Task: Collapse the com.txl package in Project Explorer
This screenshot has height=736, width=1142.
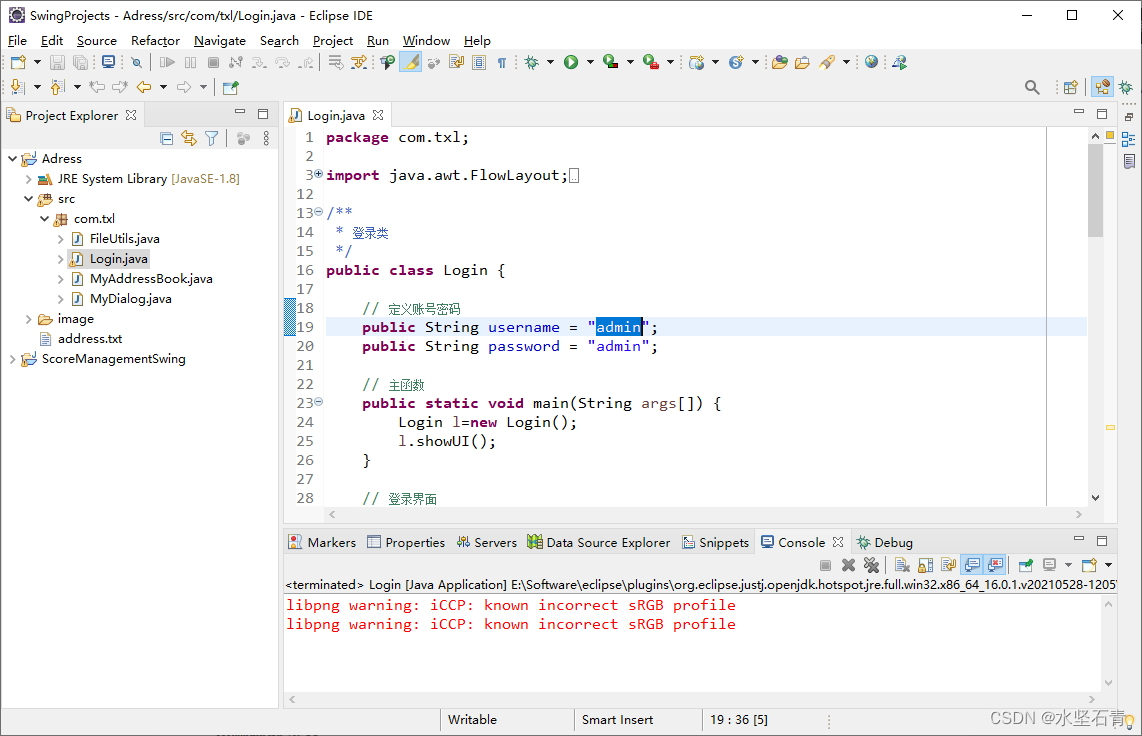Action: click(x=44, y=218)
